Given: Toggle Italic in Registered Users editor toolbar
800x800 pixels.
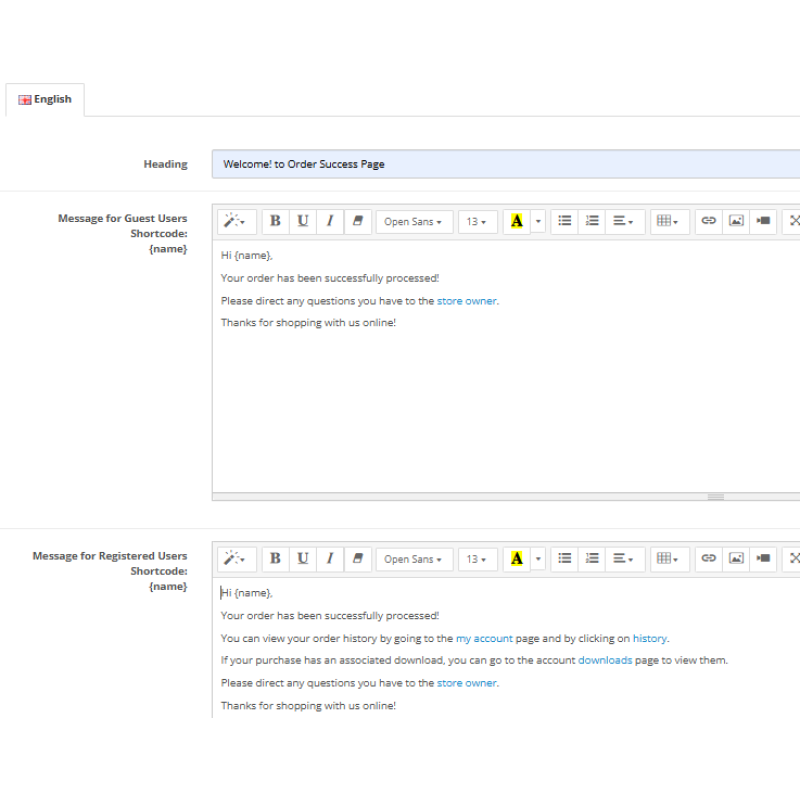Looking at the screenshot, I should (x=330, y=559).
